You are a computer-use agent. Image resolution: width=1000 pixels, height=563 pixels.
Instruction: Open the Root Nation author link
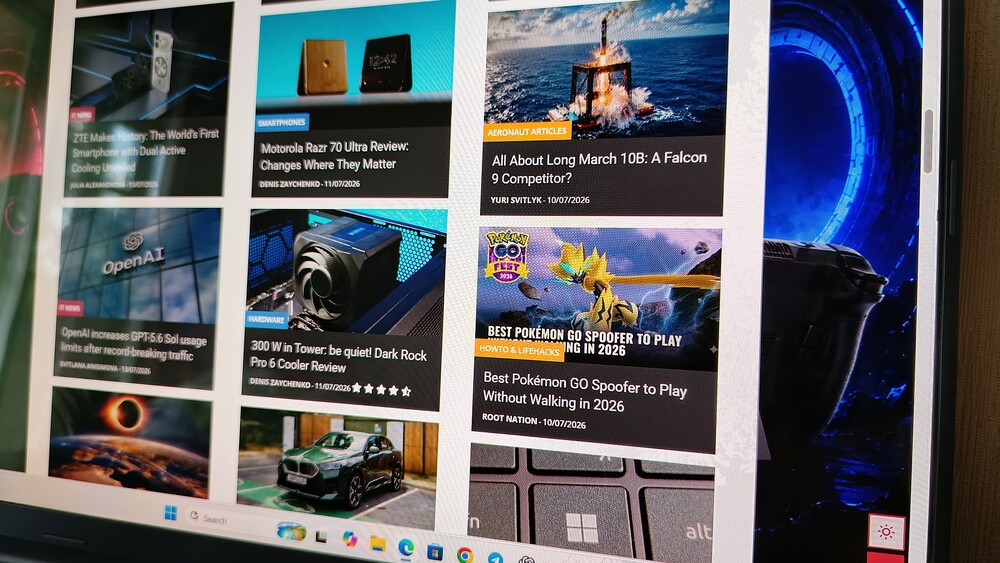point(510,419)
